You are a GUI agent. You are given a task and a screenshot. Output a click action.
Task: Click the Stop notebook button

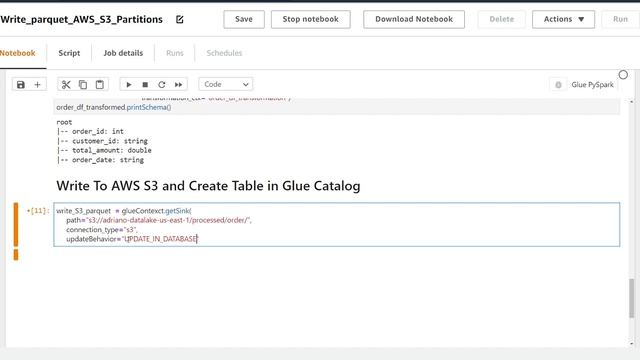pos(311,19)
